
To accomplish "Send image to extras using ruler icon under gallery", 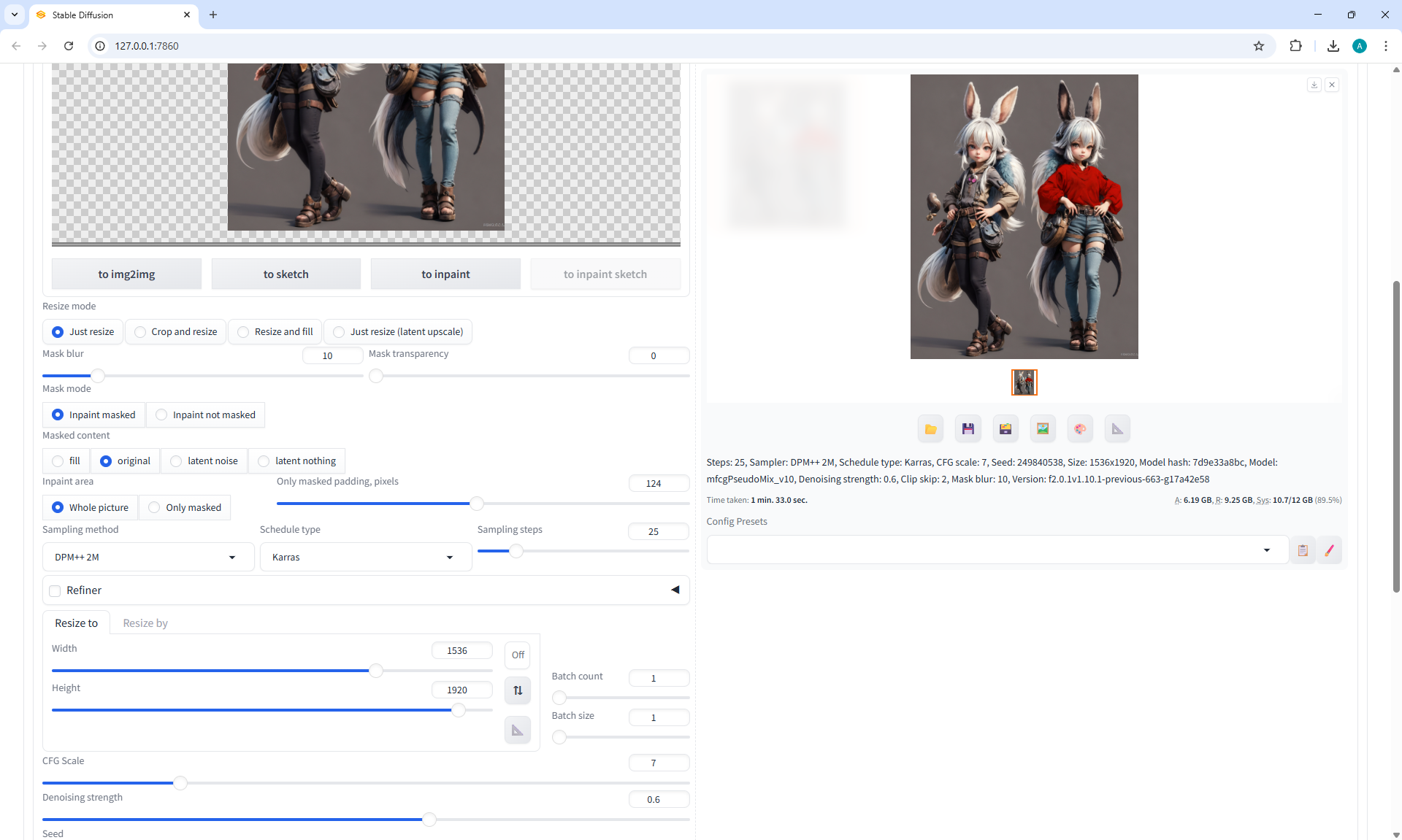I will click(x=1117, y=429).
